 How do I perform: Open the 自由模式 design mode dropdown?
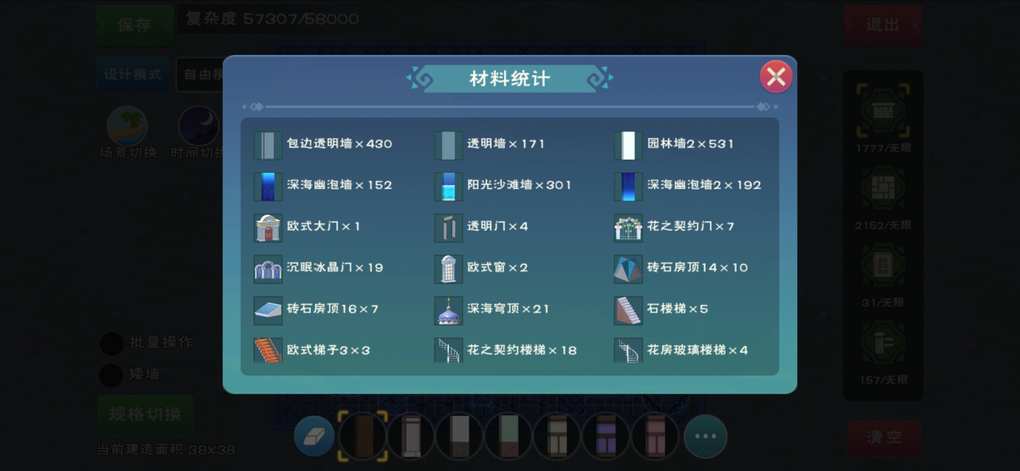click(x=200, y=75)
